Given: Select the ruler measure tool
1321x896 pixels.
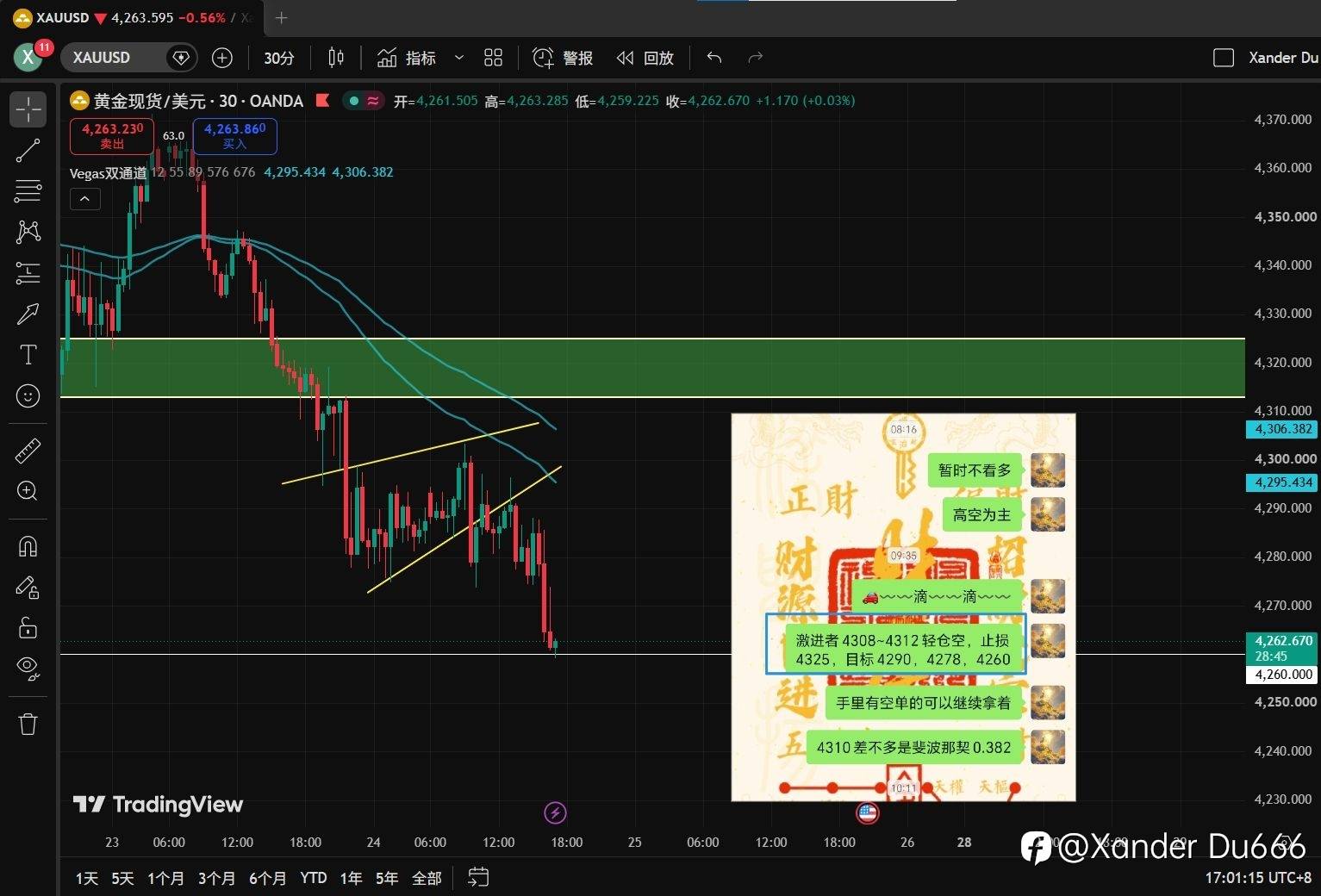Looking at the screenshot, I should [28, 451].
